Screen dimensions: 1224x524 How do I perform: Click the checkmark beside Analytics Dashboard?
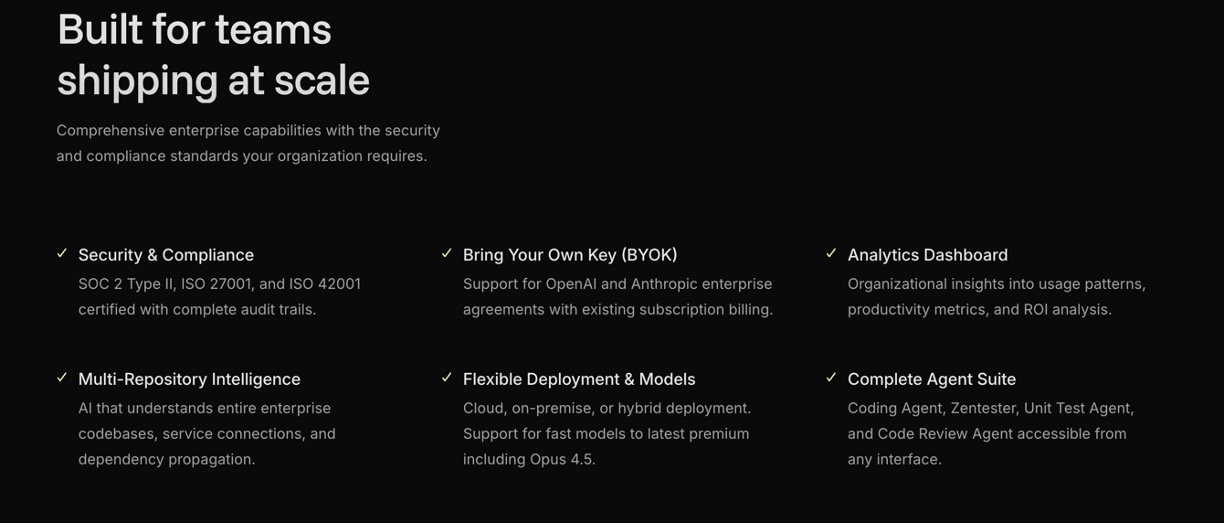coord(831,254)
